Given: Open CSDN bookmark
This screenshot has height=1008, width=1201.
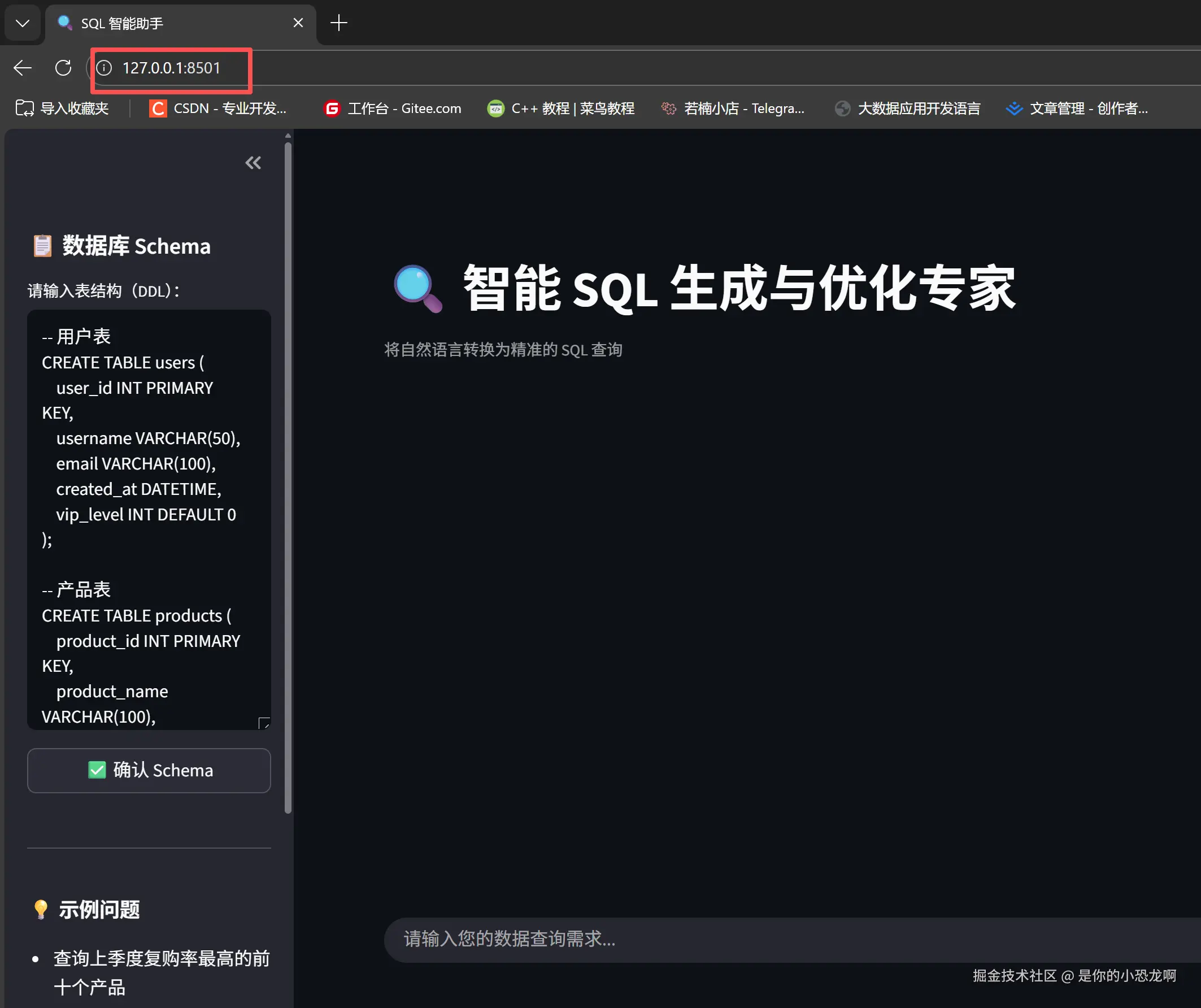Looking at the screenshot, I should [219, 108].
